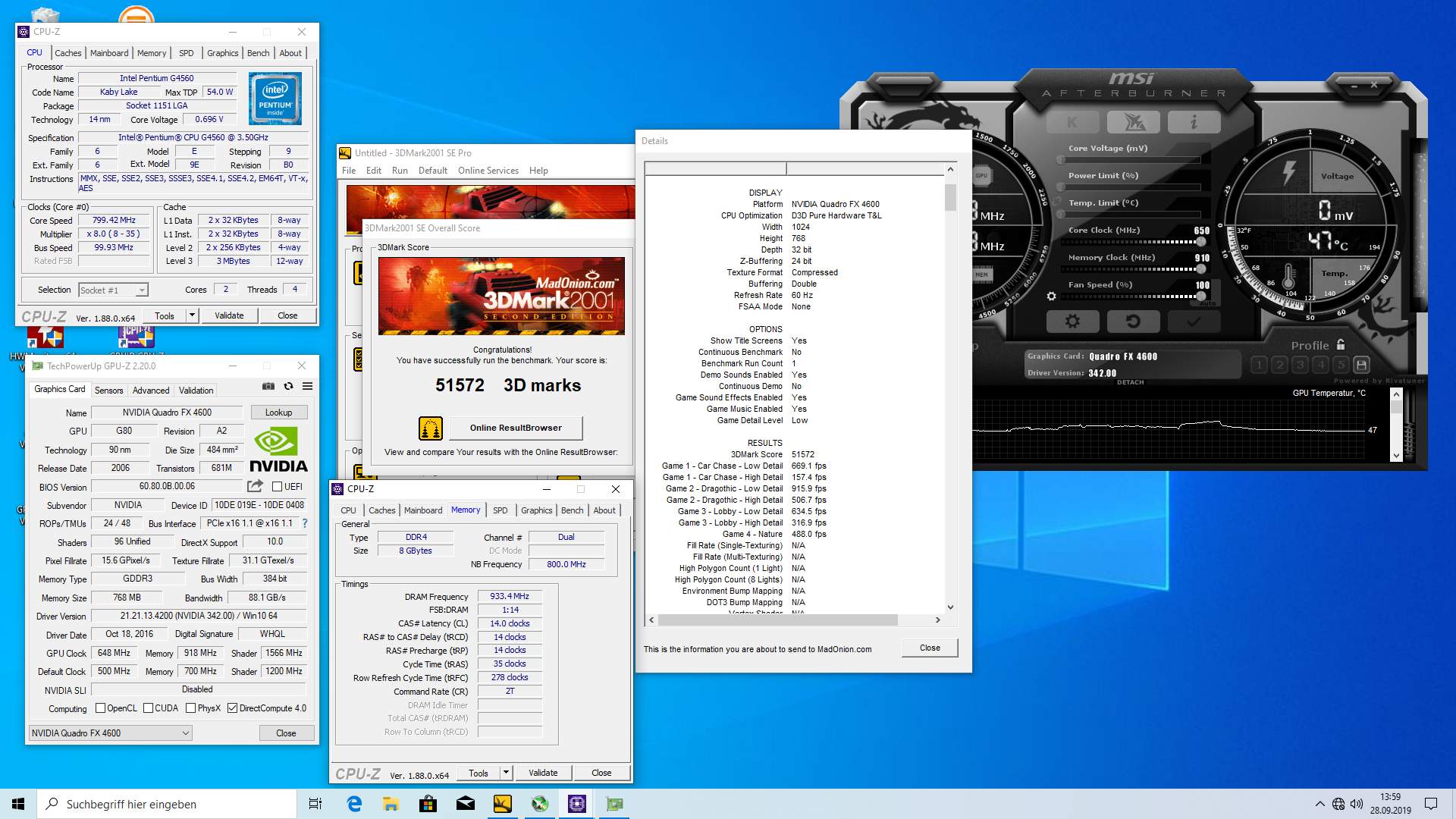
Task: Toggle the Afterburner profile lock icon
Action: 1341,344
